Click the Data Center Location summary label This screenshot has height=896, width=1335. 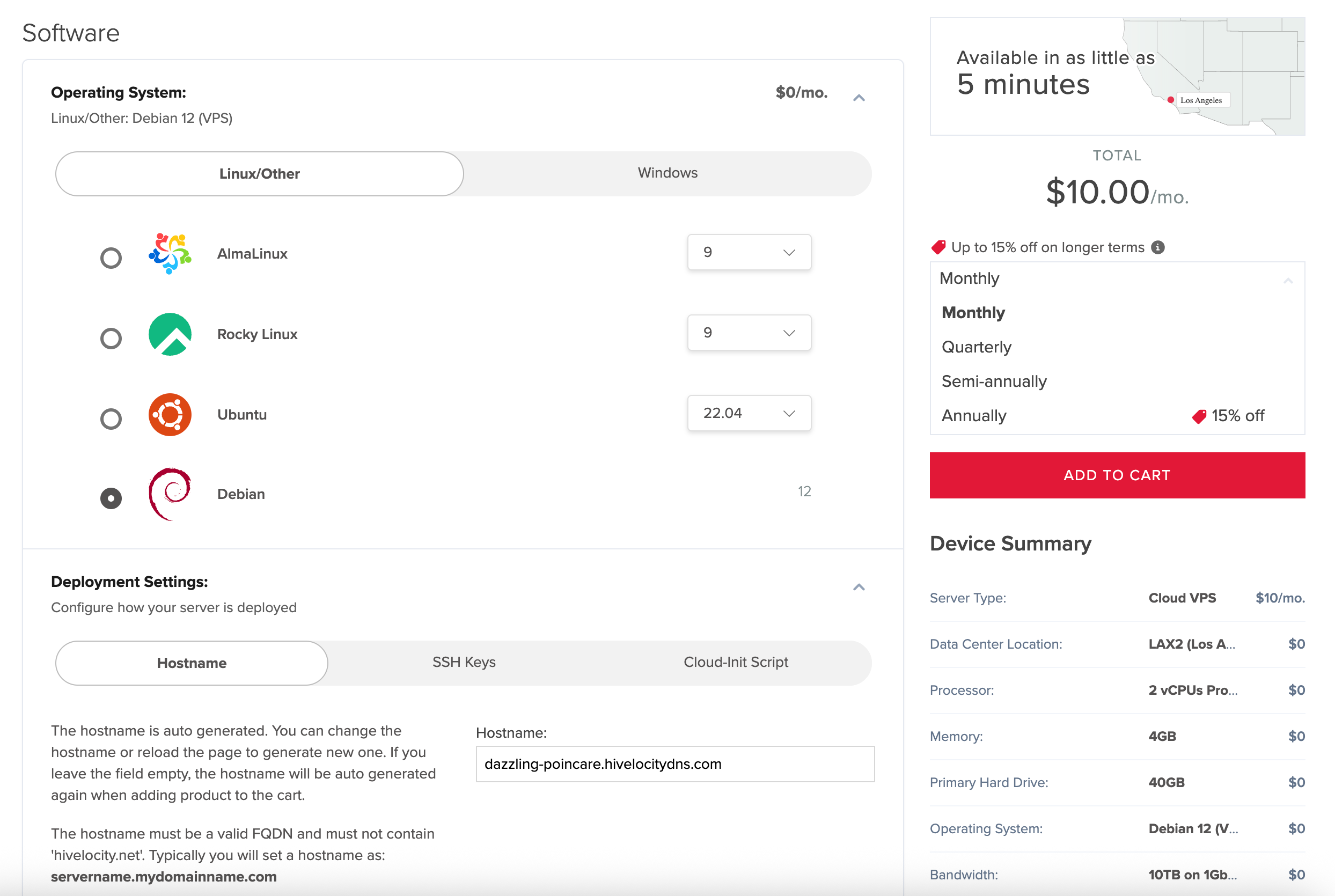pyautogui.click(x=995, y=644)
